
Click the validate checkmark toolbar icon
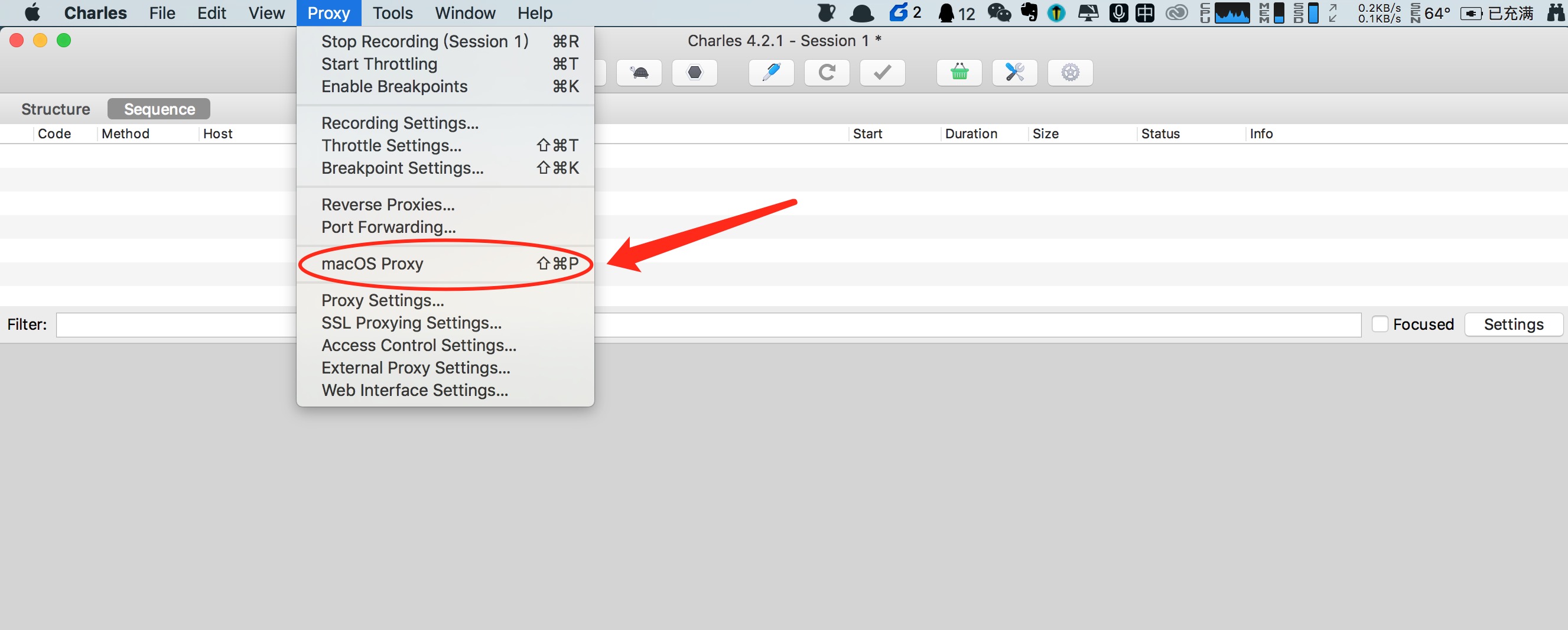[882, 73]
